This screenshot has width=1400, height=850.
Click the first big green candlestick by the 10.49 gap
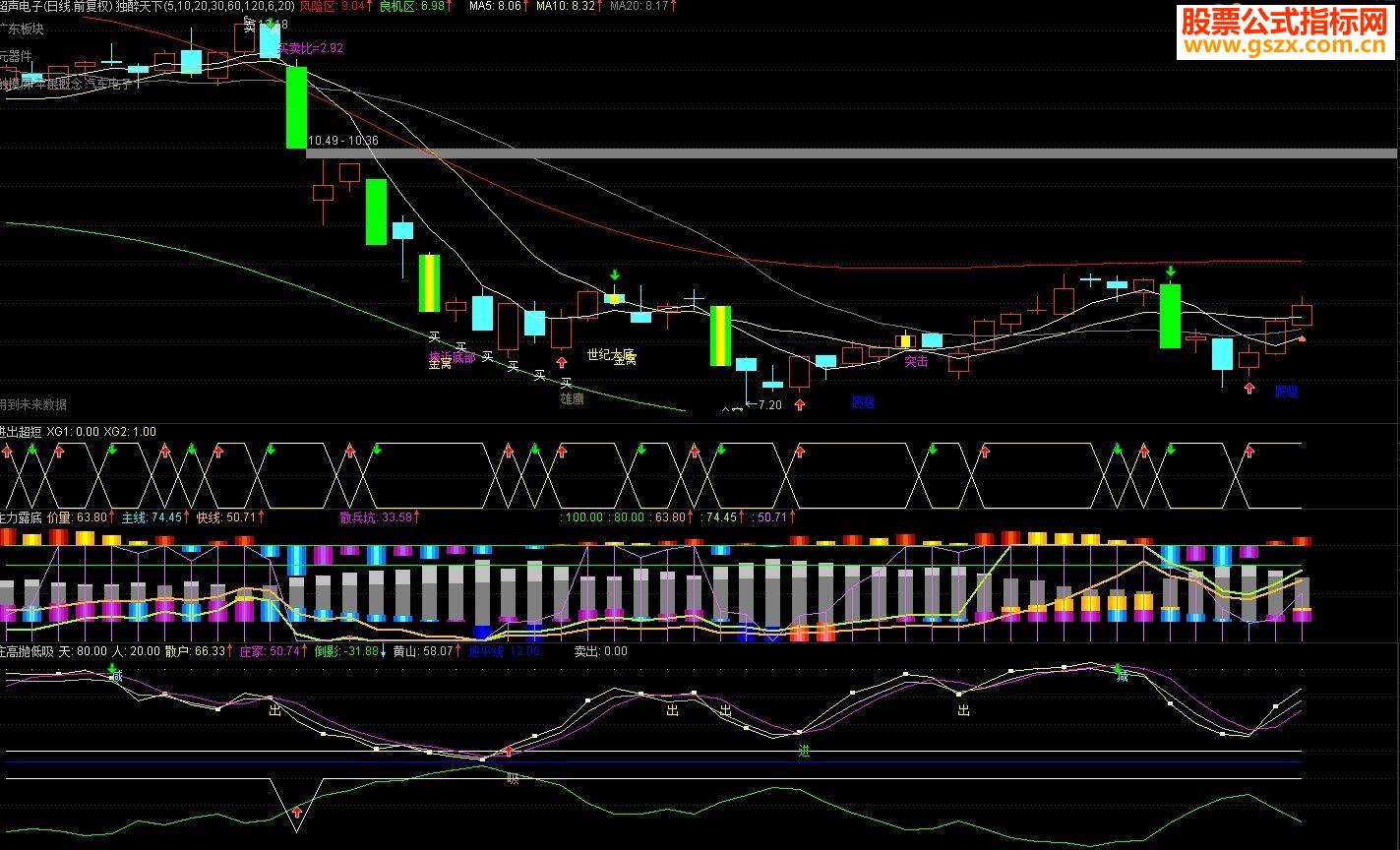296,107
